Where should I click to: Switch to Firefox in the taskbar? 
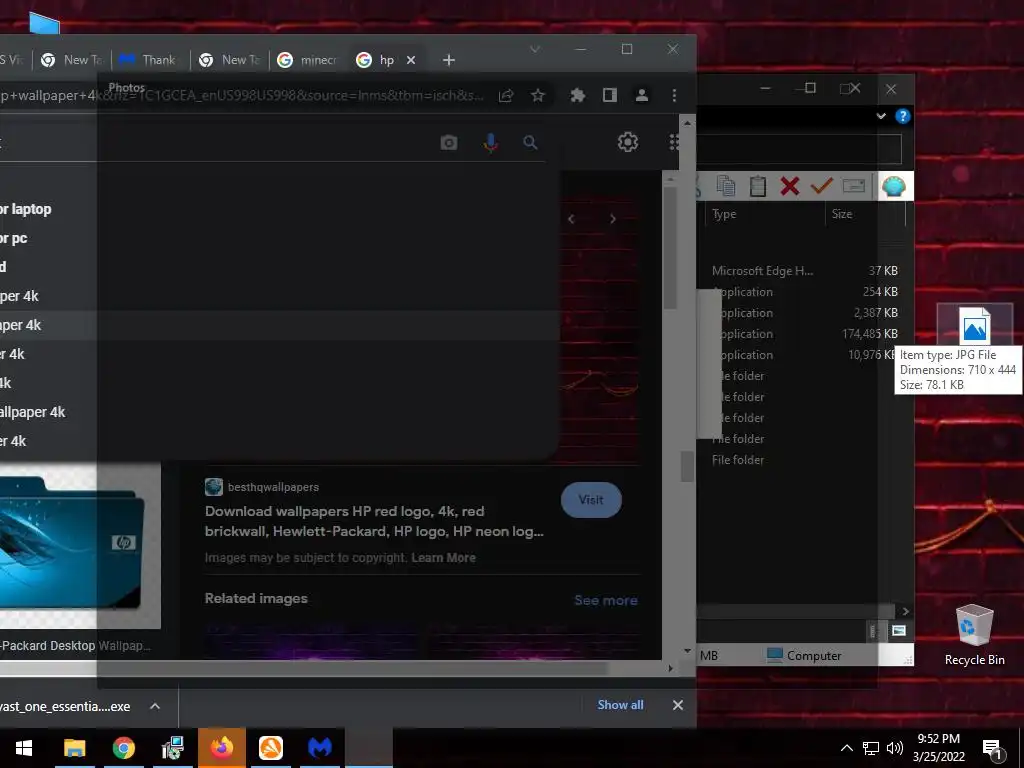click(x=222, y=748)
